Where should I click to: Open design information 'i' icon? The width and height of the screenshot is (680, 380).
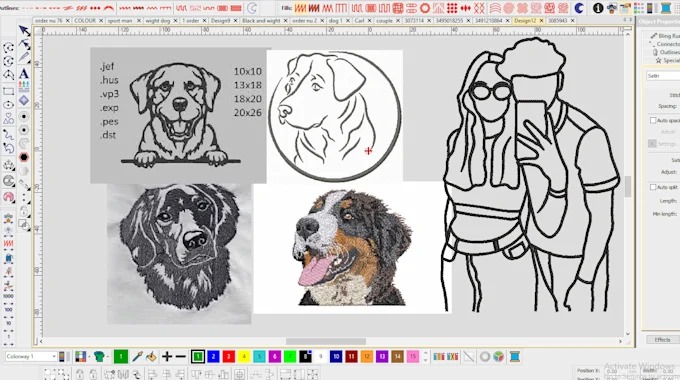click(598, 8)
